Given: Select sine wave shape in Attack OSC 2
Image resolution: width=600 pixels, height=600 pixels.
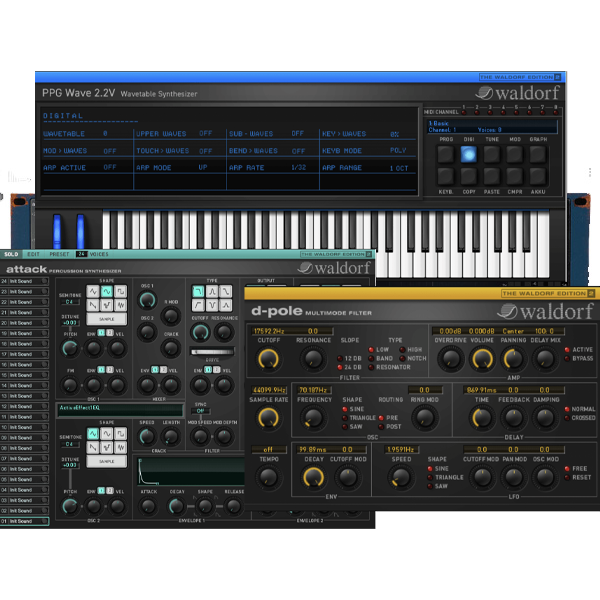Looking at the screenshot, I should 107,434.
